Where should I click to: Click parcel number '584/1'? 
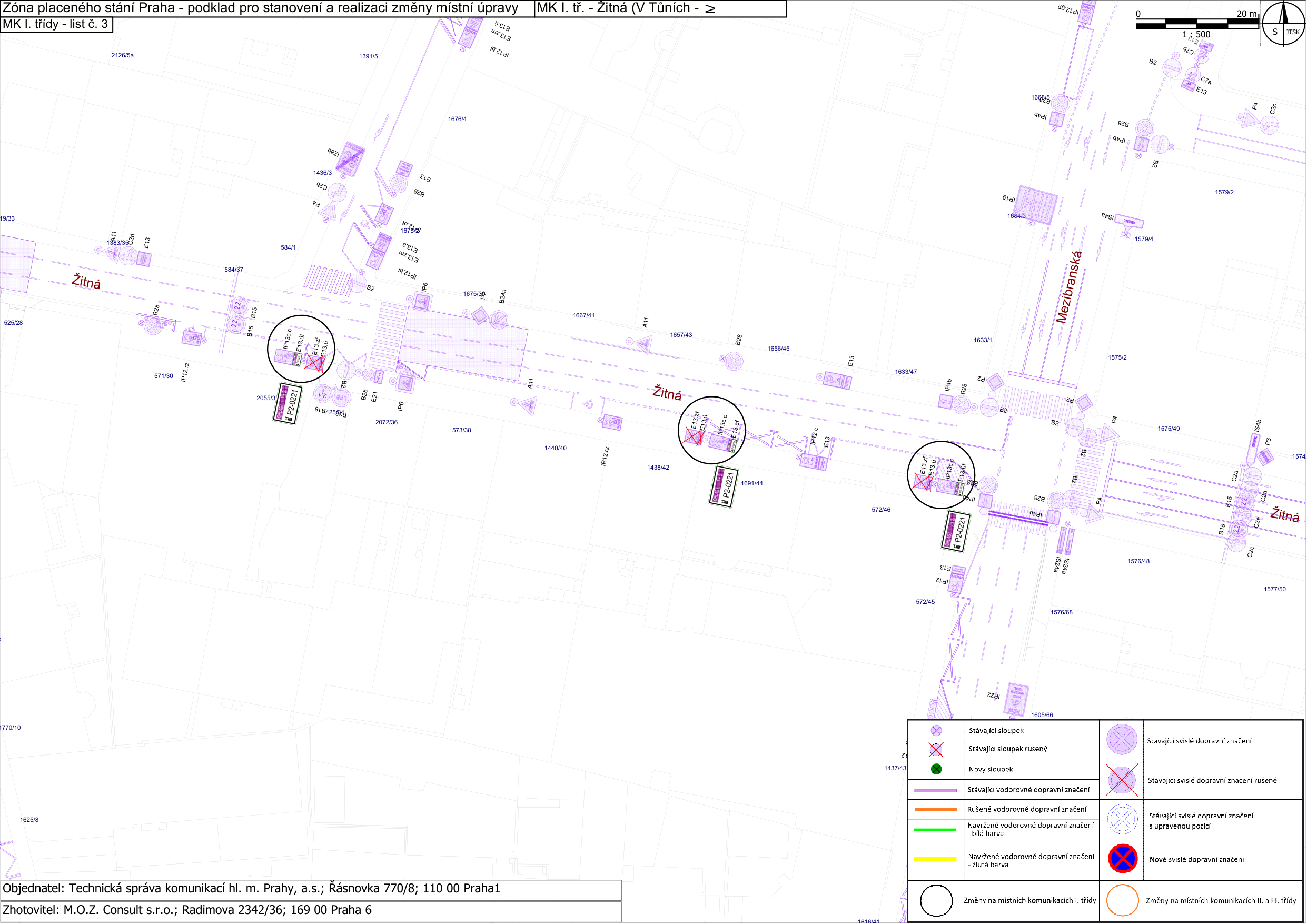[288, 247]
